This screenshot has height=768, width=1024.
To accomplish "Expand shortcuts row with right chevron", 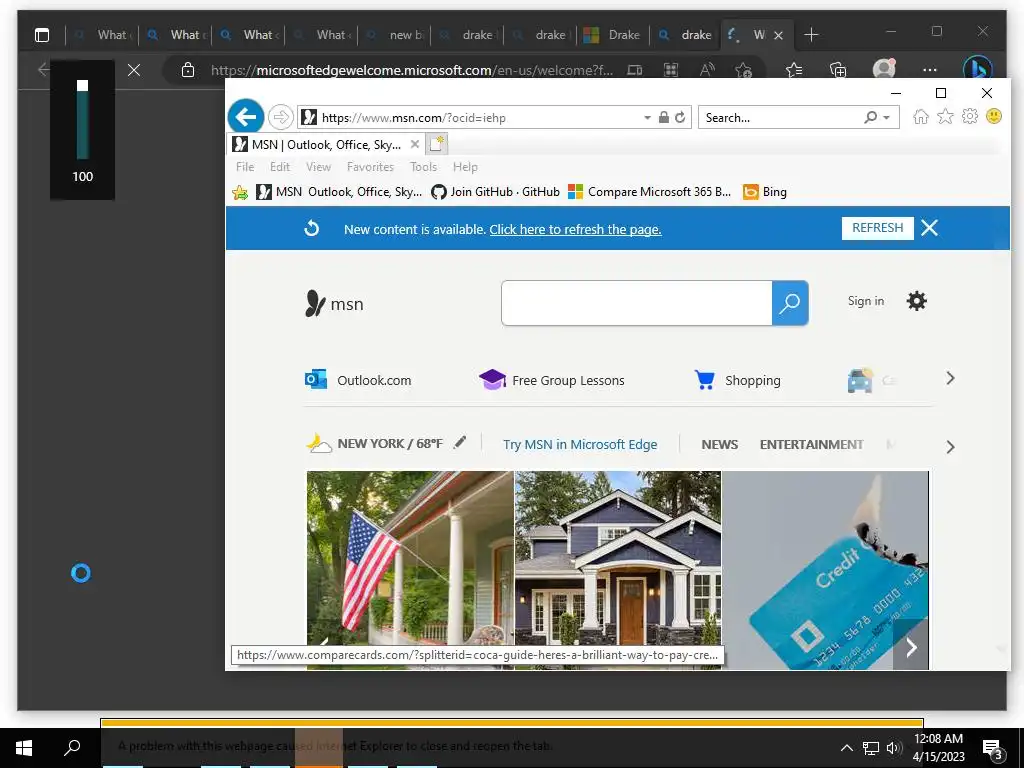I will coord(950,379).
